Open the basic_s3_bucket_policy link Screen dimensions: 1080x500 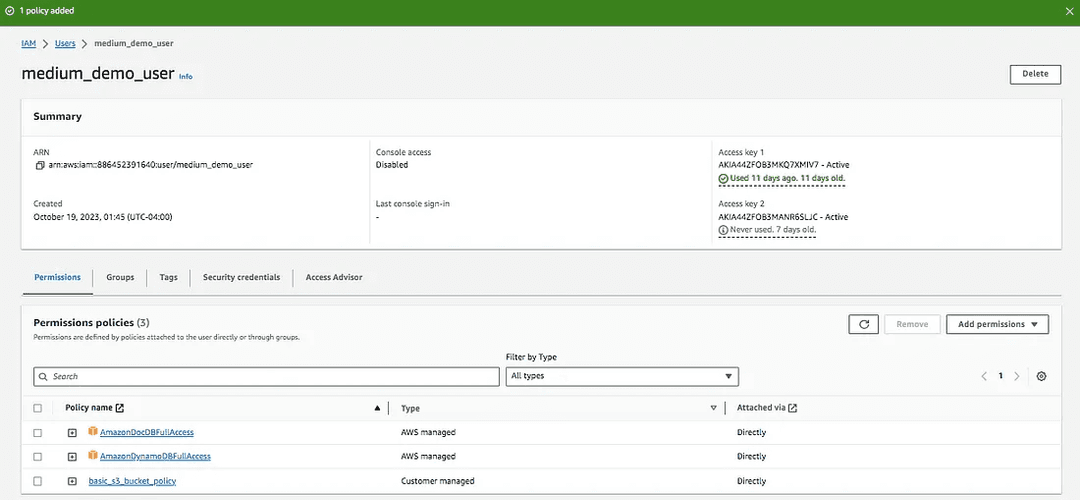pyautogui.click(x=132, y=481)
